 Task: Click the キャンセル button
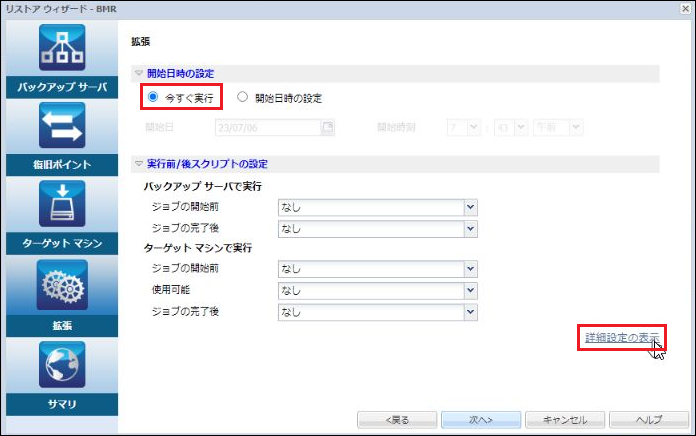point(565,420)
